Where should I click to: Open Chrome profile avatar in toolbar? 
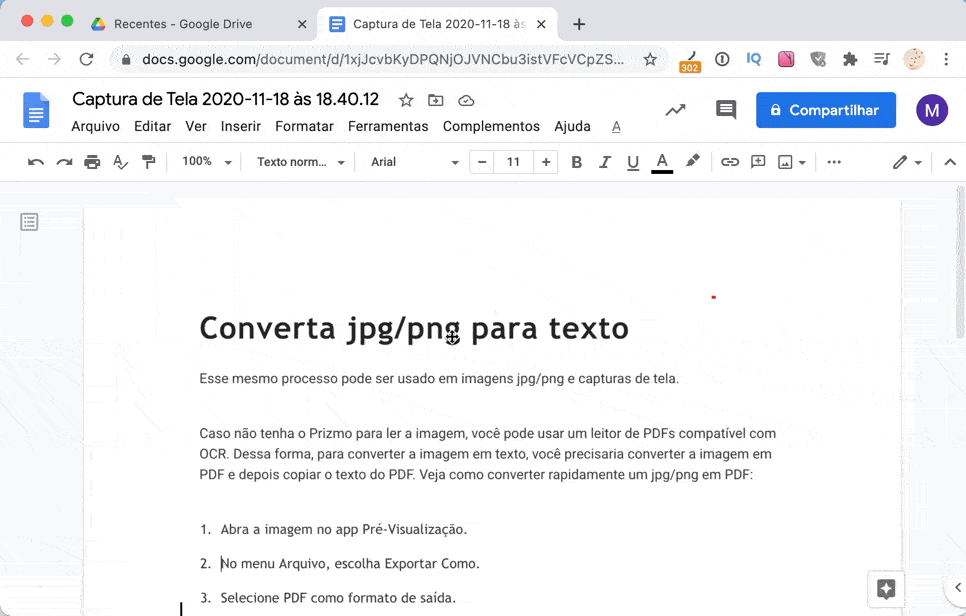(x=914, y=59)
